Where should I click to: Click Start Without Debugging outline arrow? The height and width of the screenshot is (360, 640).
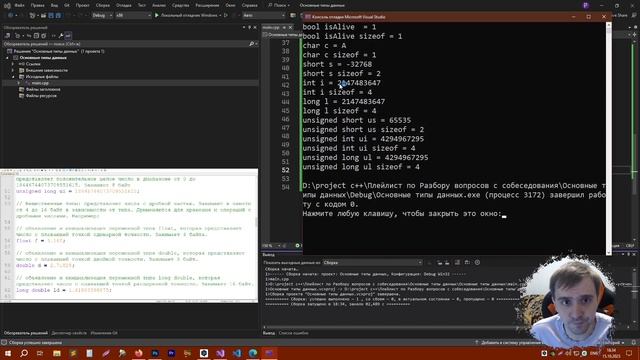point(225,15)
